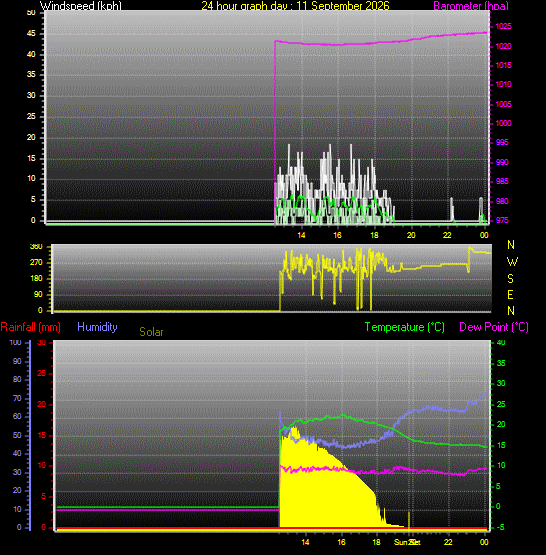The height and width of the screenshot is (555, 546).
Task: Select barometer scale value 975
Action: click(x=502, y=221)
